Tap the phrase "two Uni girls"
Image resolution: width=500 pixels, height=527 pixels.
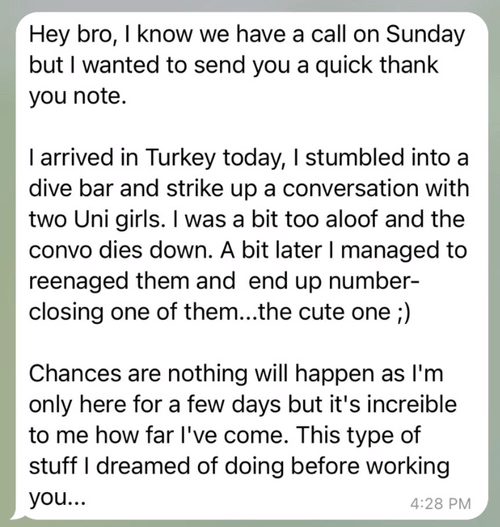pyautogui.click(x=94, y=219)
